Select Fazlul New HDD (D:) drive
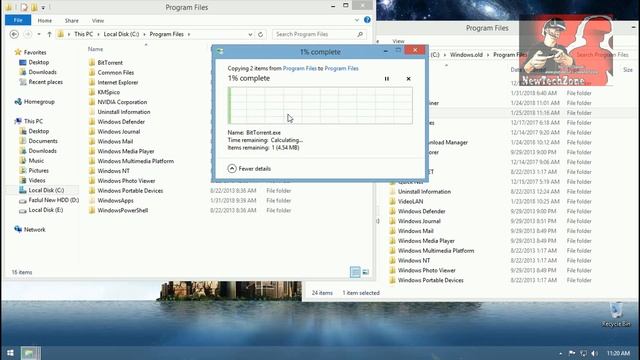 tap(53, 200)
